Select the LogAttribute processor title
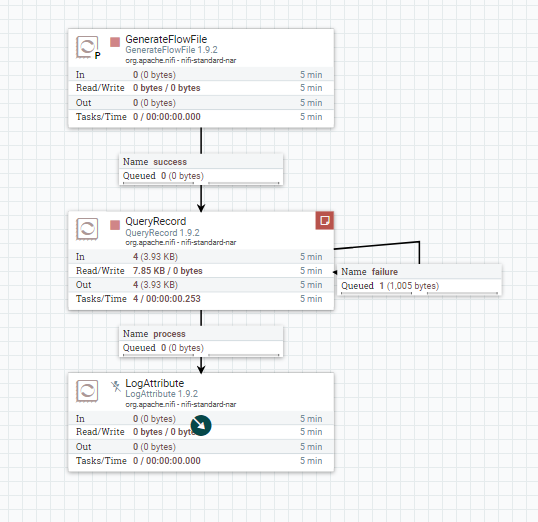The image size is (538, 522). (x=154, y=383)
